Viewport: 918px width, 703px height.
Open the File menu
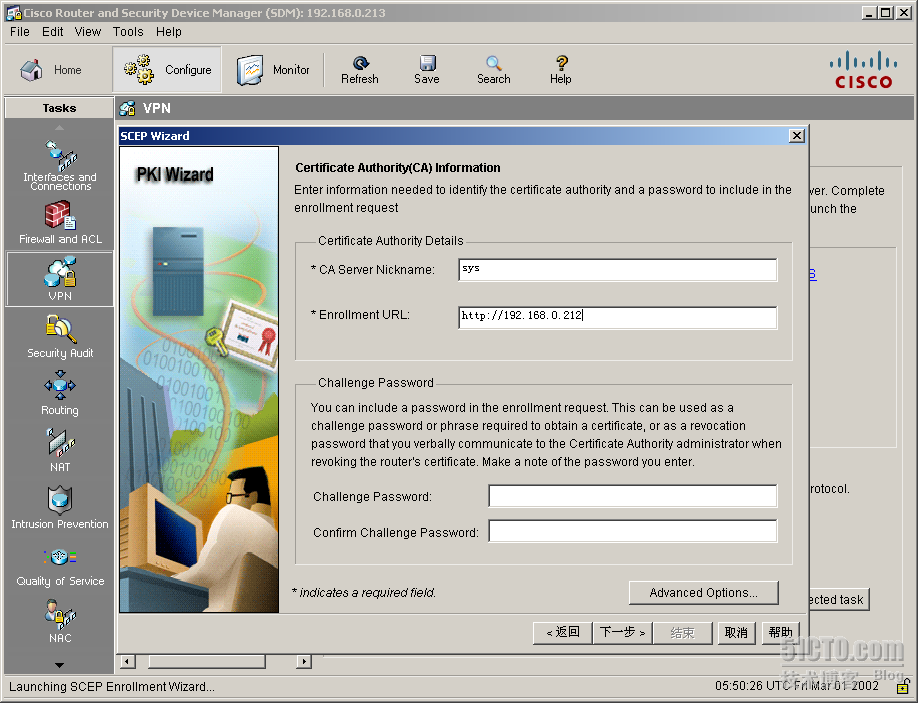tap(19, 32)
